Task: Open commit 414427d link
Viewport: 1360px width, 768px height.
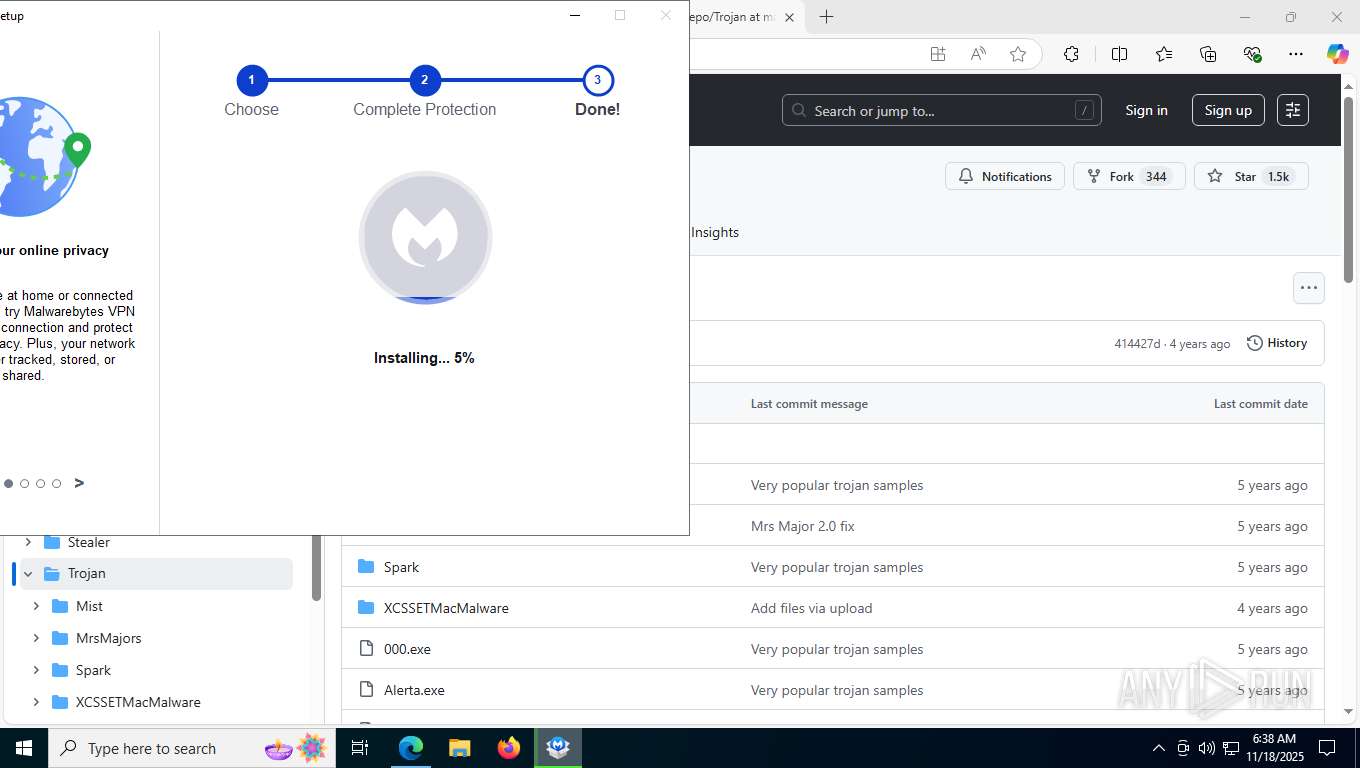Action: click(1137, 344)
